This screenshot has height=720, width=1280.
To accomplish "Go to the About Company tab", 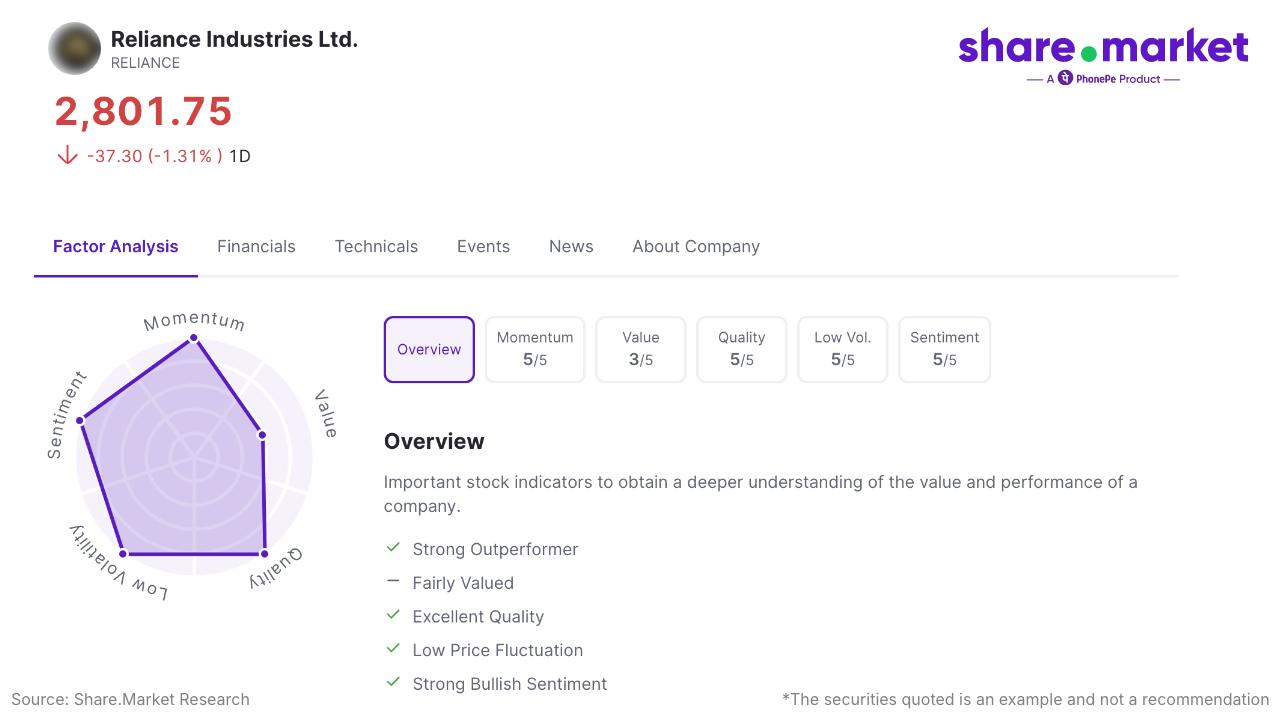I will tap(696, 247).
